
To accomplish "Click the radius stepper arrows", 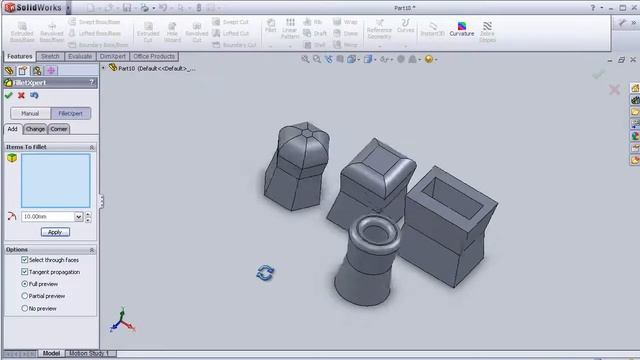I will [x=88, y=217].
